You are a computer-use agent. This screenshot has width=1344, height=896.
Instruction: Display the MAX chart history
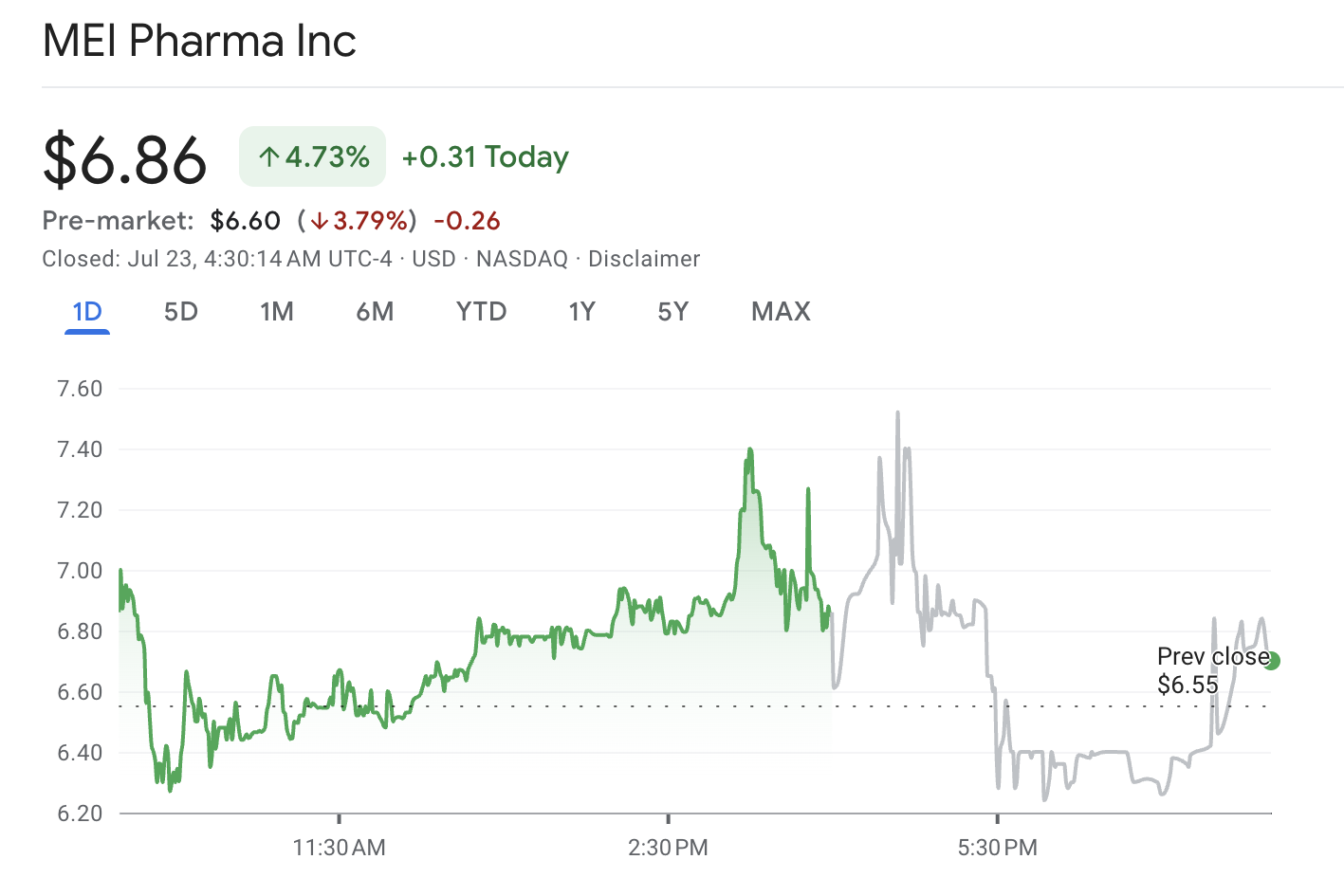pos(781,311)
